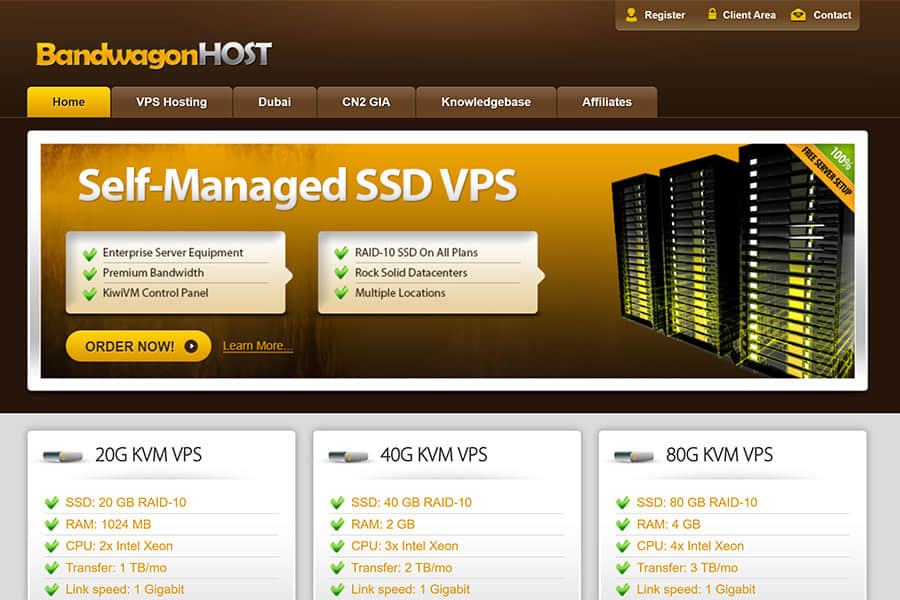Click text 'KiwiVM Control Panel'
Viewport: 900px width, 600px height.
156,293
